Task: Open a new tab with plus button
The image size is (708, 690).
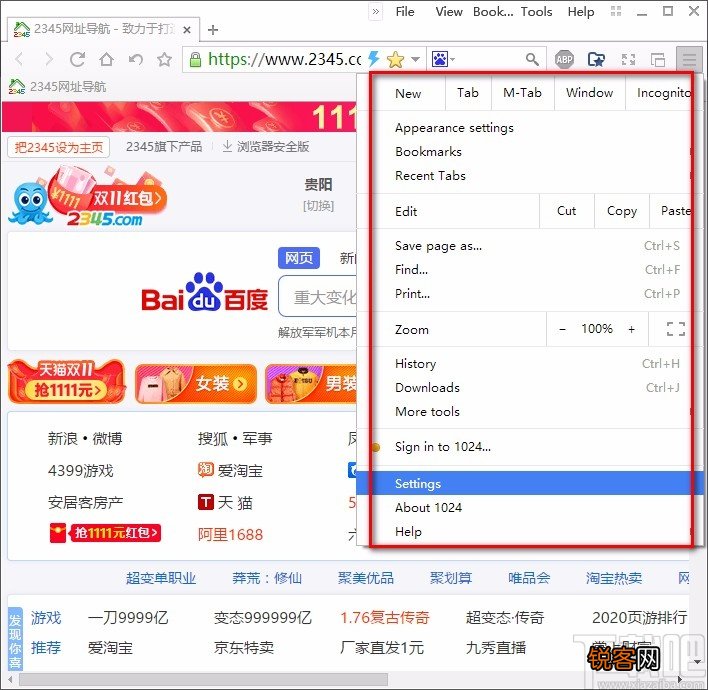Action: [x=213, y=30]
